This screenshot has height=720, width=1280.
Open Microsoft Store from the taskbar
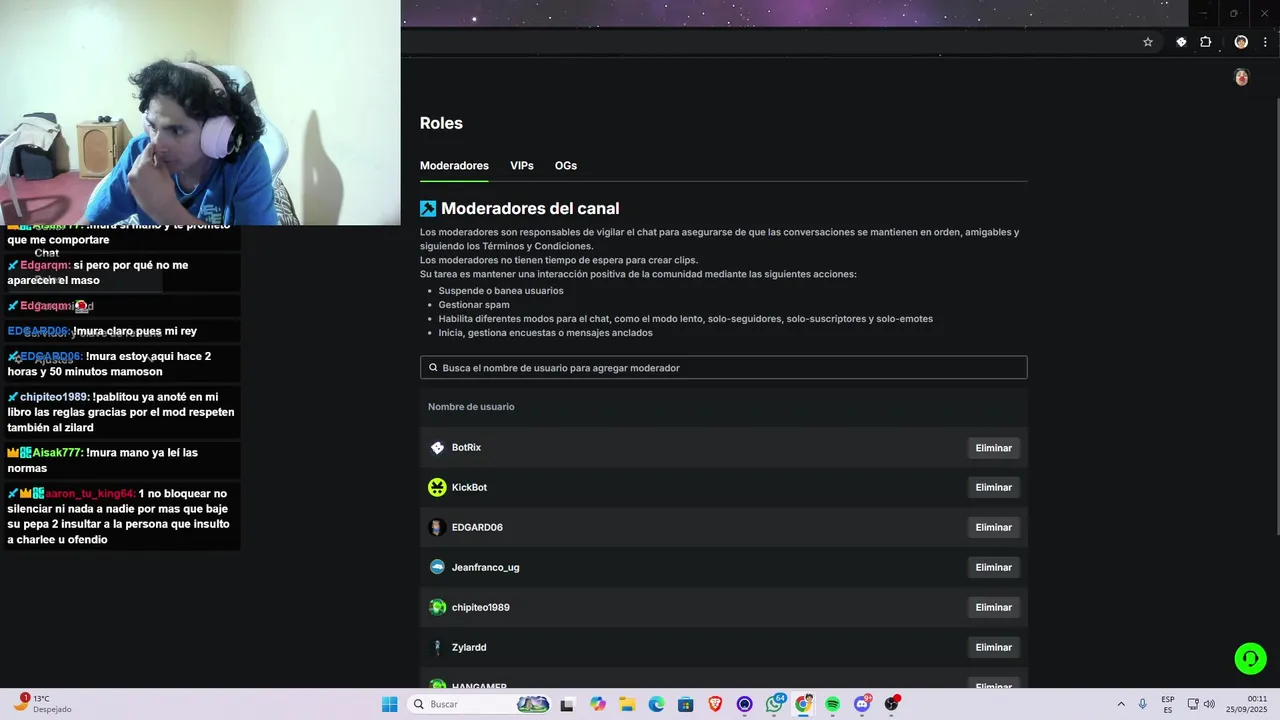[x=686, y=704]
